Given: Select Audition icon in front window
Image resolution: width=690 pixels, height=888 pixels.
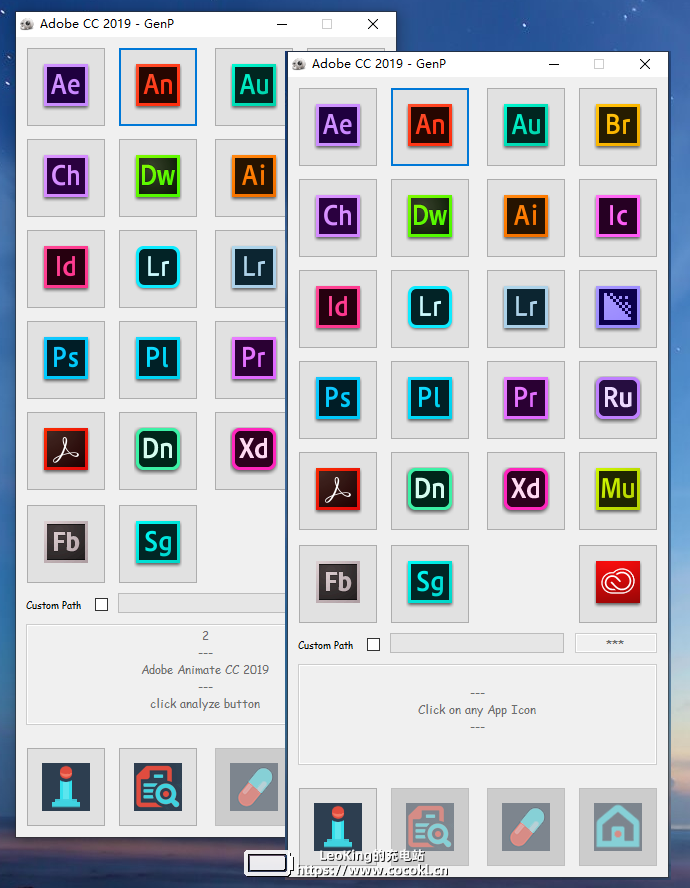Looking at the screenshot, I should [526, 126].
